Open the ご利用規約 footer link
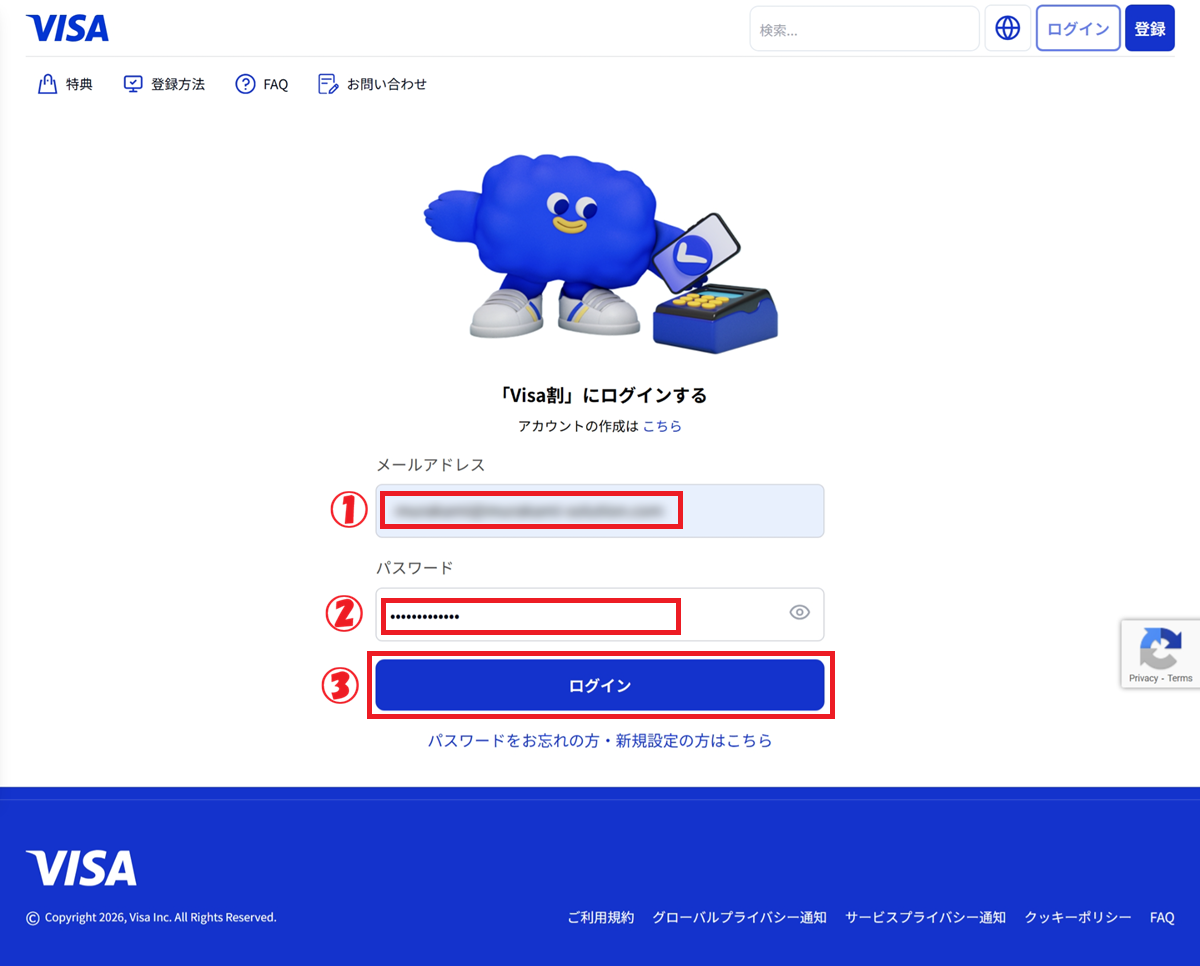The image size is (1200, 966). [x=600, y=917]
